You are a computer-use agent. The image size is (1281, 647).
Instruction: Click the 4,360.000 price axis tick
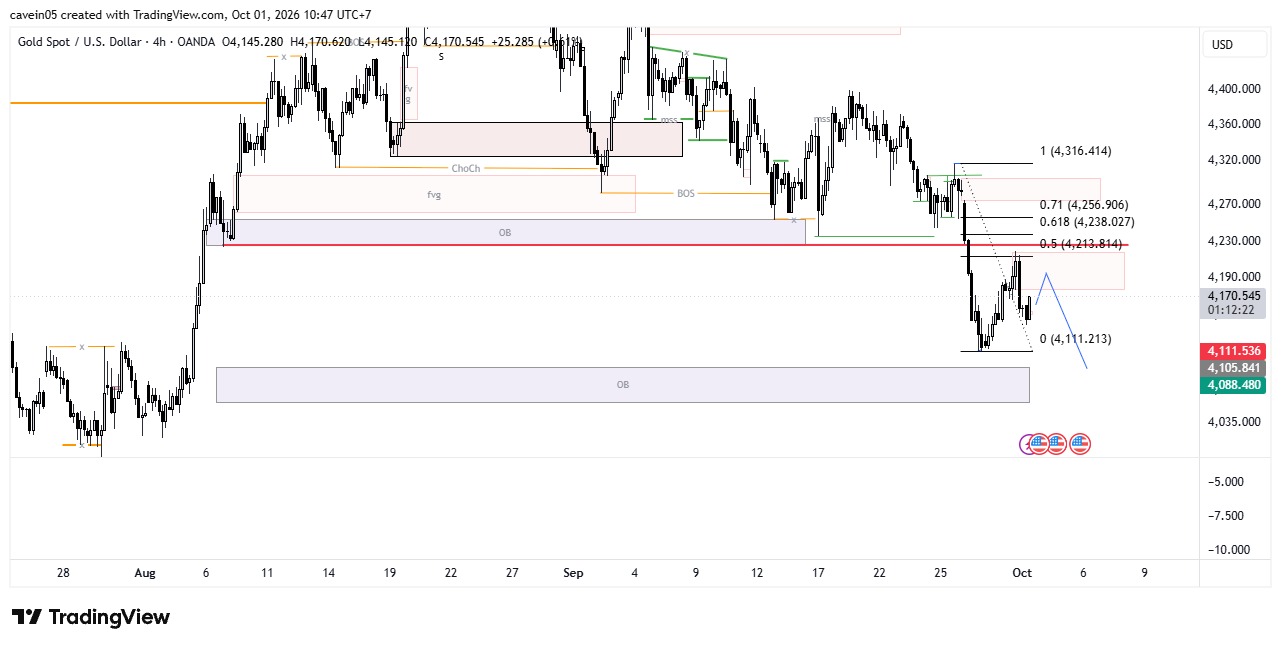point(1232,124)
